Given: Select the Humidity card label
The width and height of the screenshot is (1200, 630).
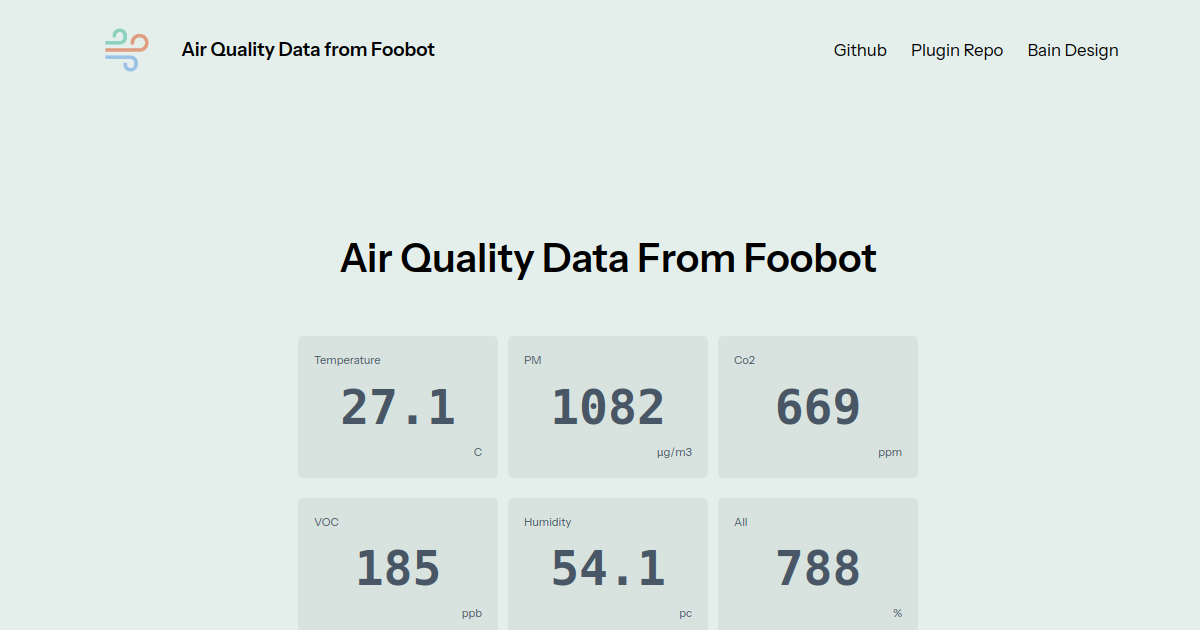Looking at the screenshot, I should (547, 522).
